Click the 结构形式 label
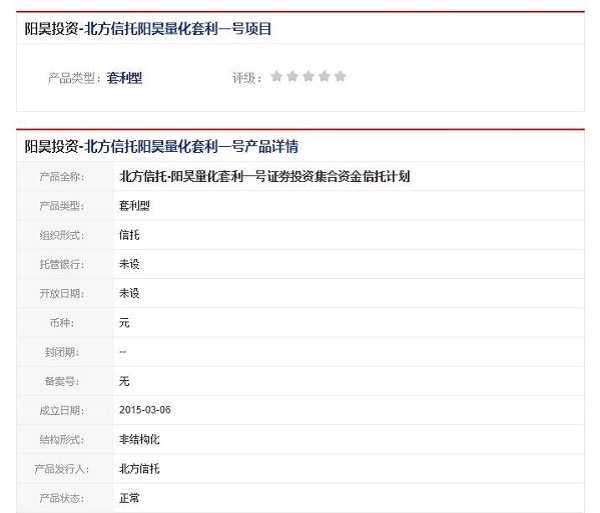The image size is (600, 513). [x=62, y=440]
